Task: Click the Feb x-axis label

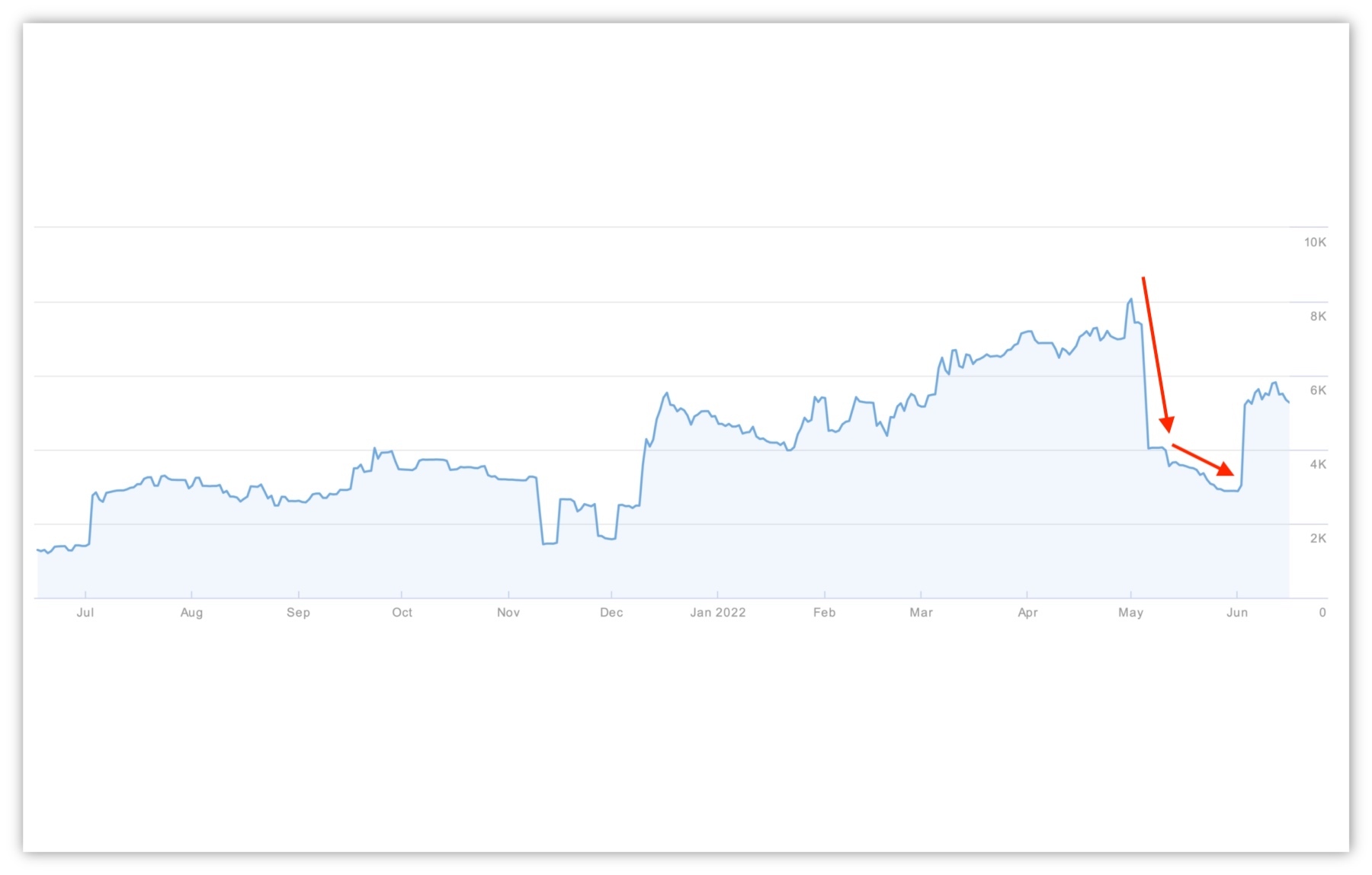Action: coord(824,613)
